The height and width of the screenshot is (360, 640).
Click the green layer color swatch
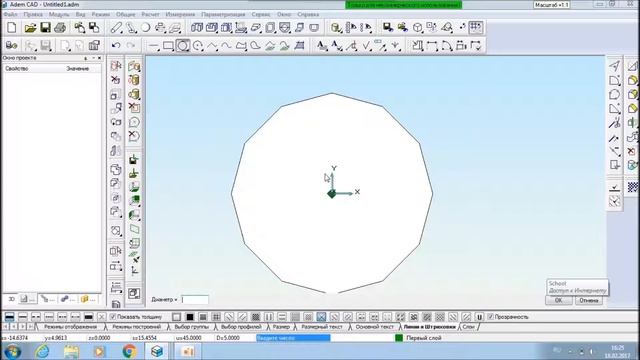(399, 338)
